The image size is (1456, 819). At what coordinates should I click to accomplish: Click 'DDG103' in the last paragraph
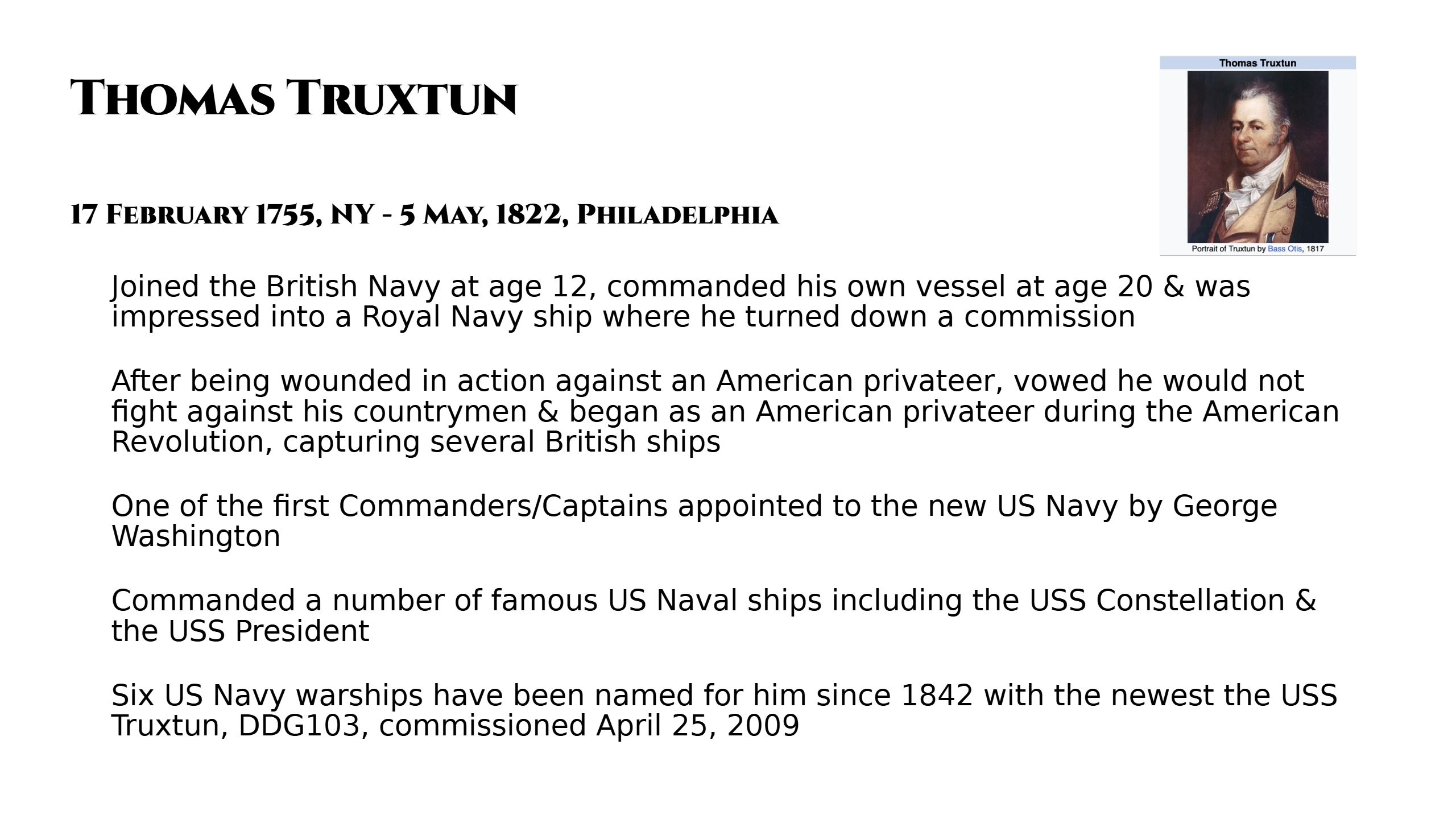pyautogui.click(x=299, y=726)
